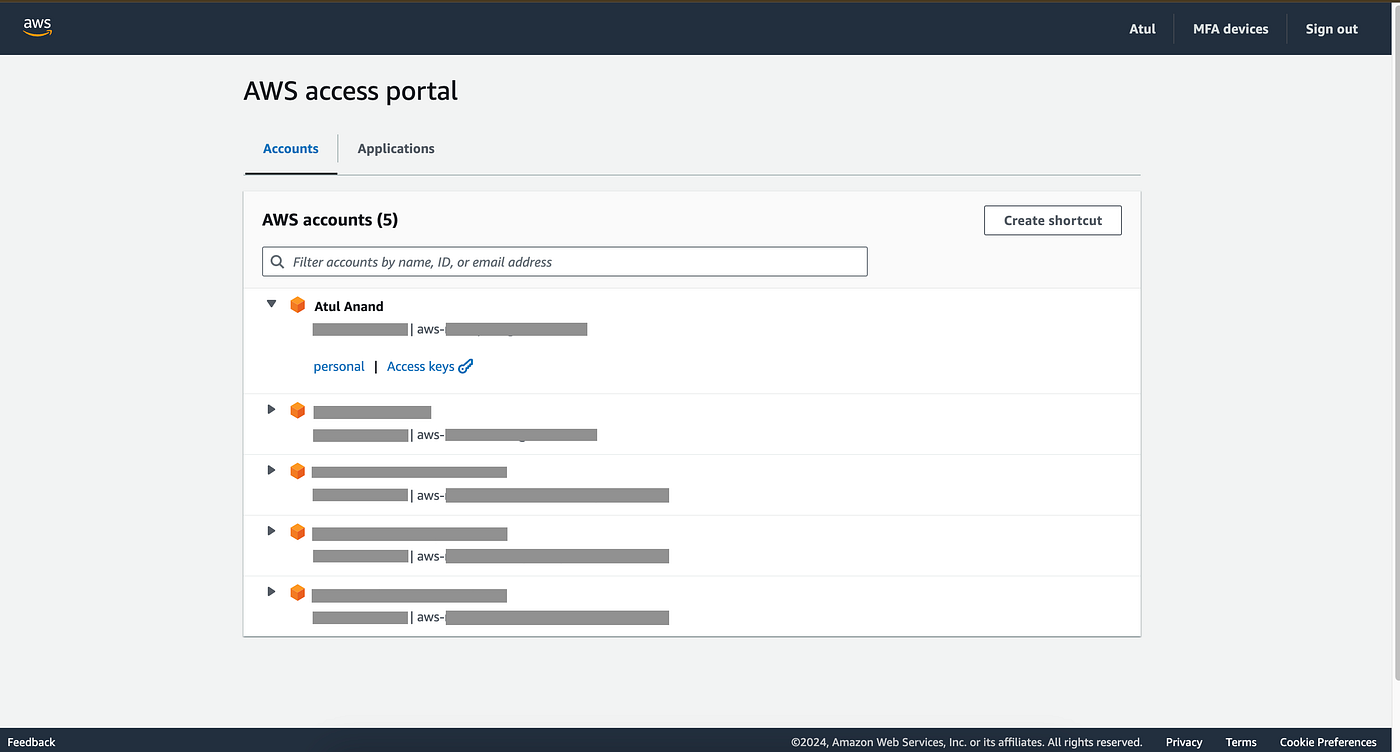1400x752 pixels.
Task: Expand the last AWS account row
Action: pos(271,592)
